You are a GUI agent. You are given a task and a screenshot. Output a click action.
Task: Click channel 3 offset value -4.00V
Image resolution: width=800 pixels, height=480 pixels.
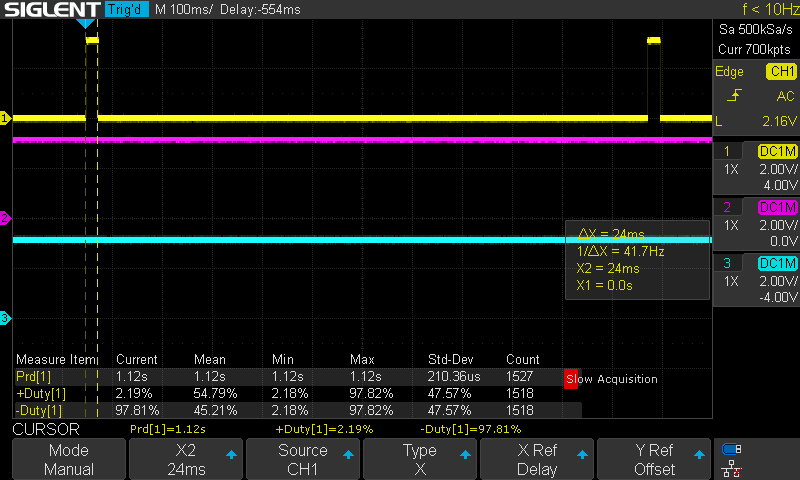click(x=778, y=297)
